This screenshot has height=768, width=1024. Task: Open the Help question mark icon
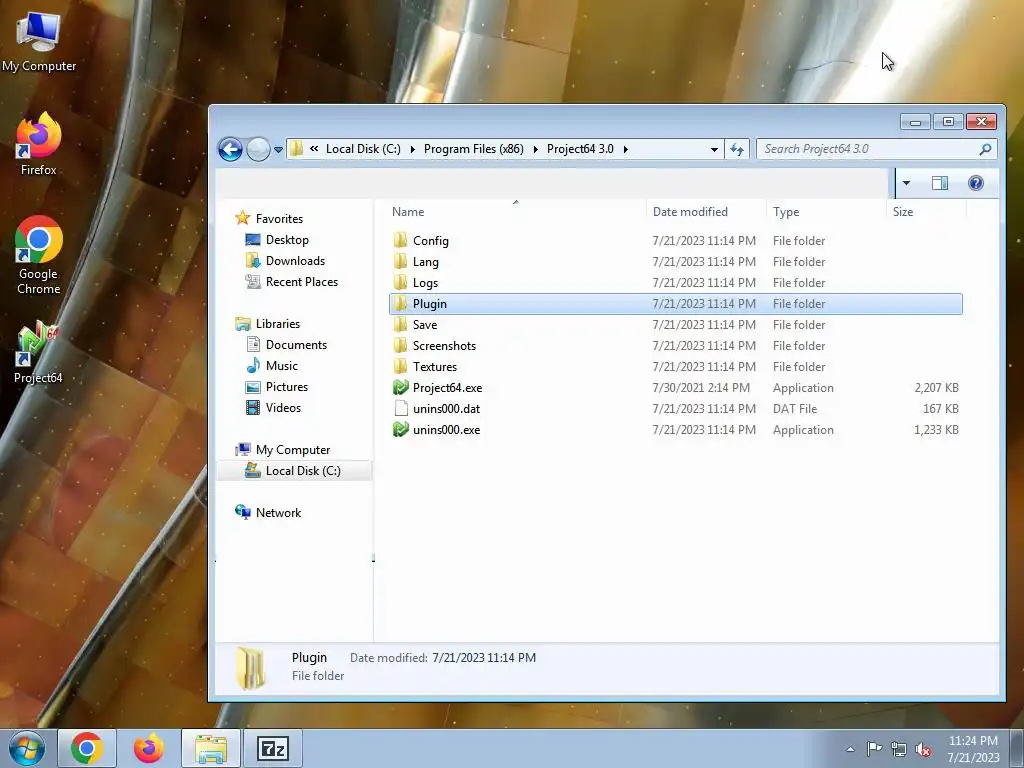(976, 183)
